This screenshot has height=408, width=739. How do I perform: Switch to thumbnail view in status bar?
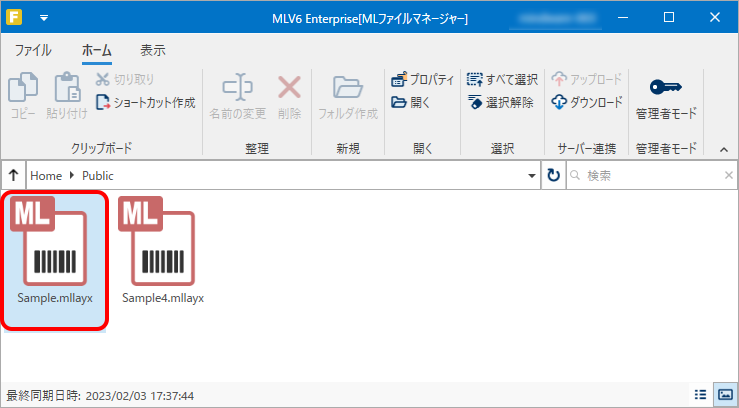[723, 395]
